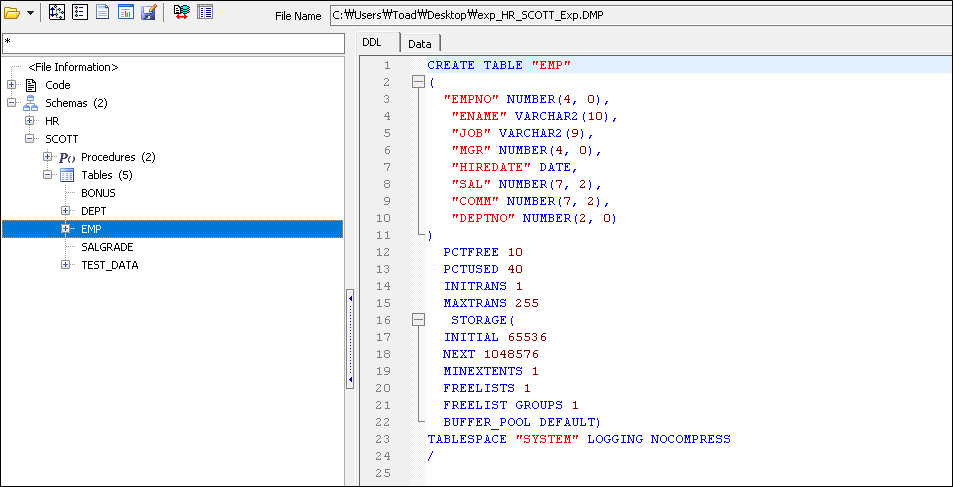Viewport: 953px width, 487px height.
Task: Click the "JOB" VARCHAR2(9) line
Action: [x=522, y=133]
